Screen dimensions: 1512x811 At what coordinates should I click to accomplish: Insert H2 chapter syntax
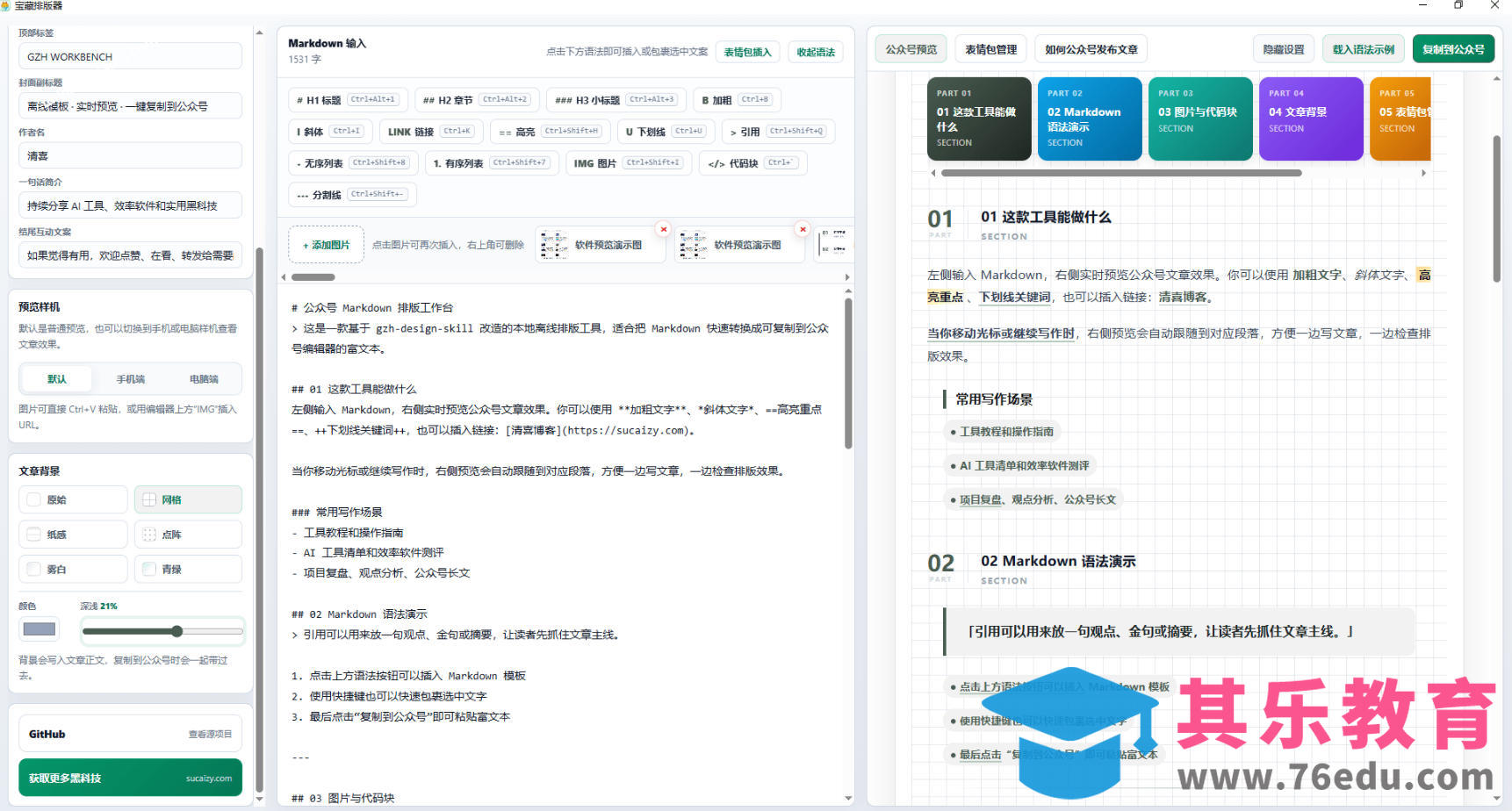[476, 100]
